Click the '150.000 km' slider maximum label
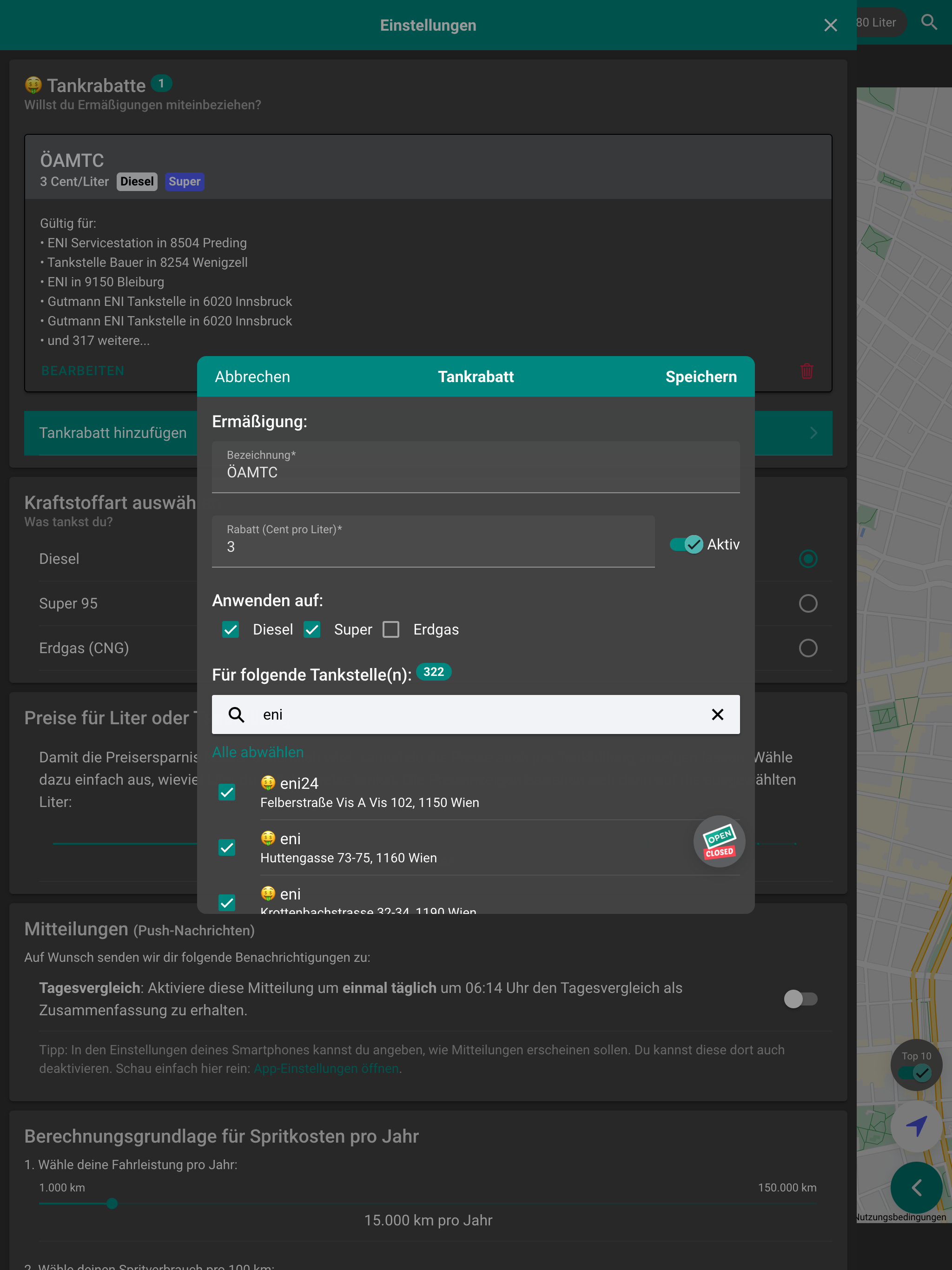Viewport: 952px width, 1270px height. tap(787, 1187)
